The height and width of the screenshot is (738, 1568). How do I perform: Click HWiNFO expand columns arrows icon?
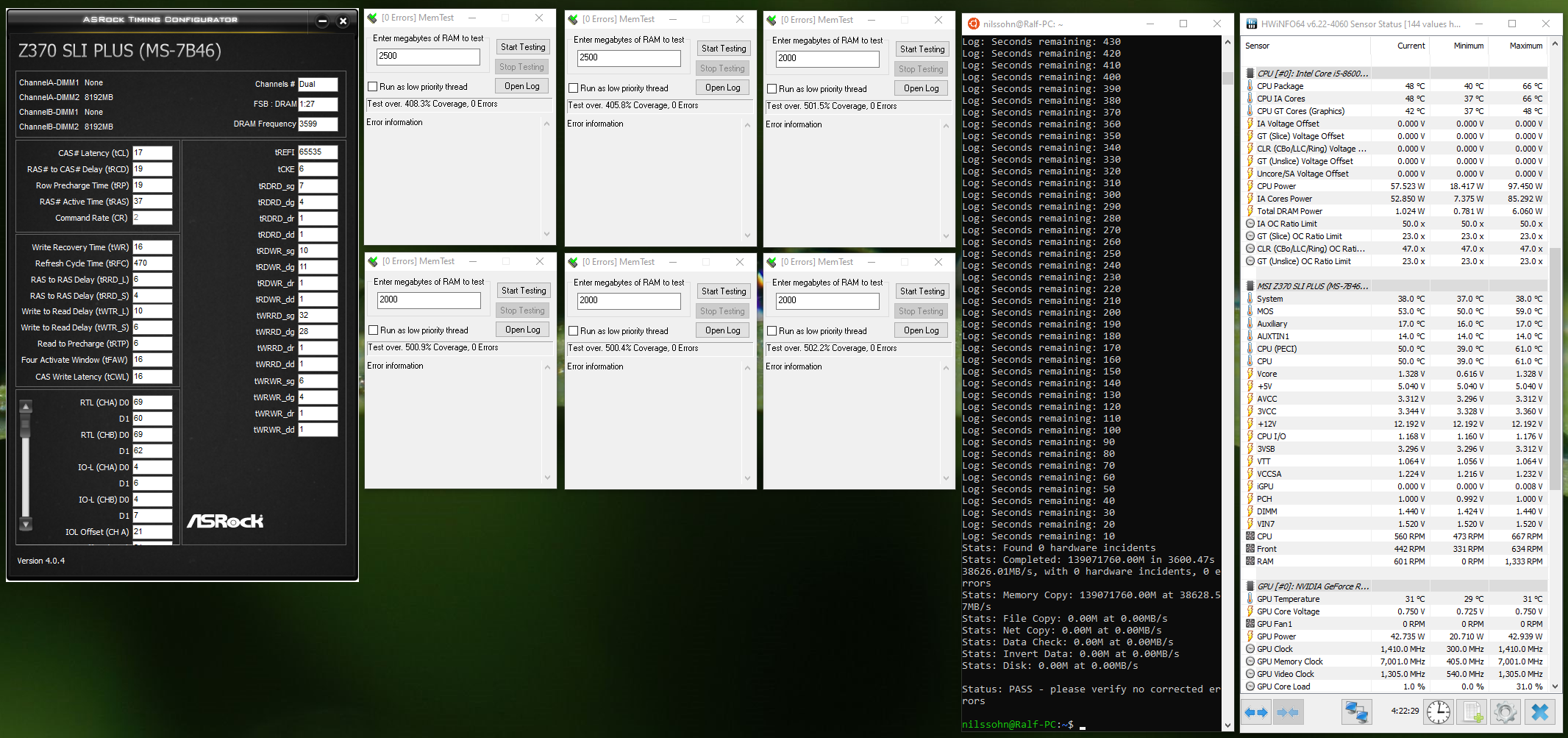click(1256, 712)
